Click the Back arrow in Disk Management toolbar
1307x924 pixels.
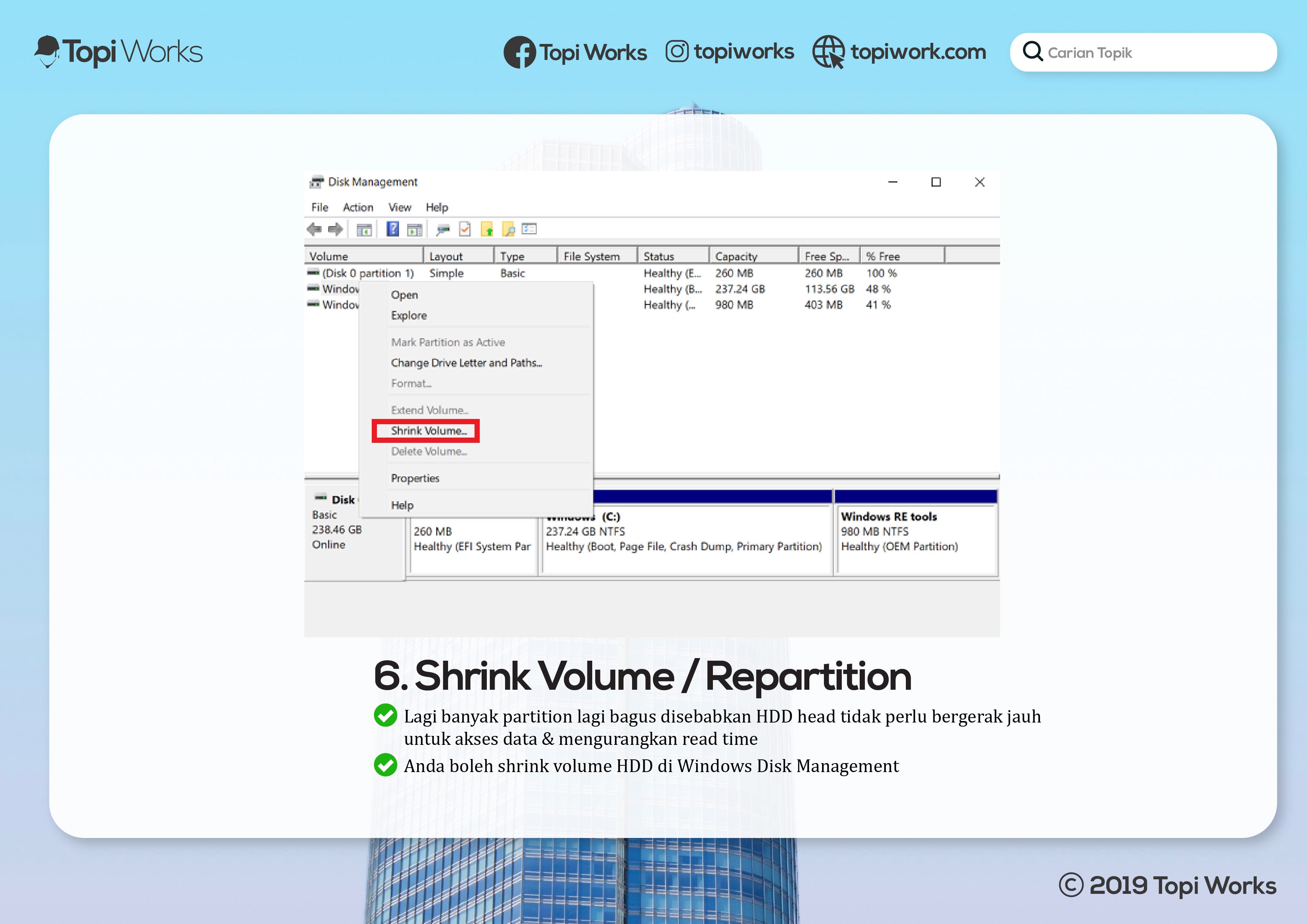[x=314, y=229]
